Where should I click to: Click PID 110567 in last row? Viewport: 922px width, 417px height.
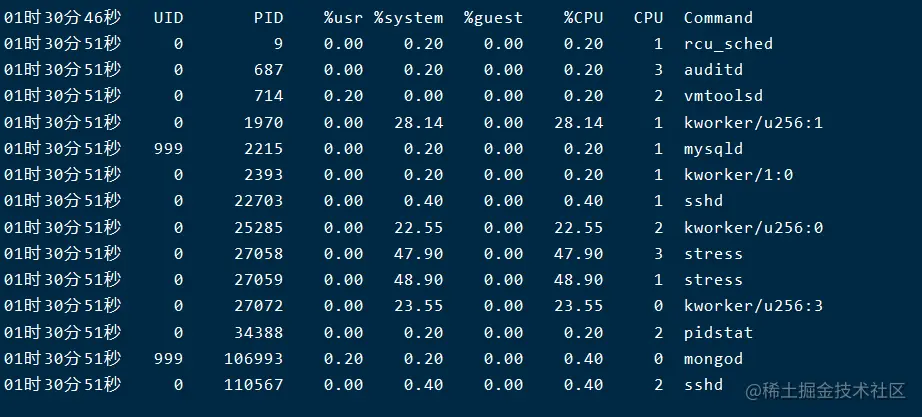click(x=253, y=385)
